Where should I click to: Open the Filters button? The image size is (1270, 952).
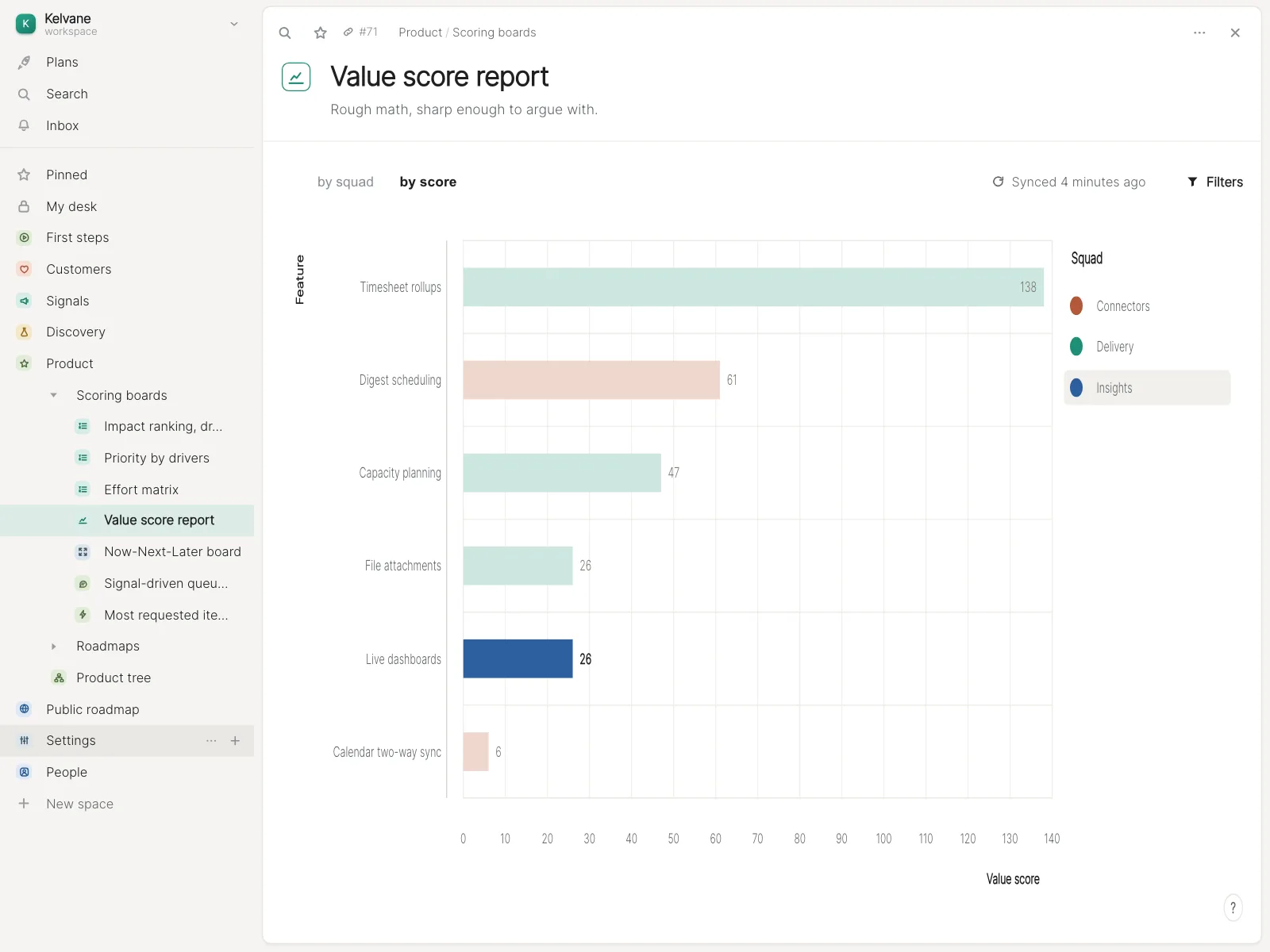1215,182
